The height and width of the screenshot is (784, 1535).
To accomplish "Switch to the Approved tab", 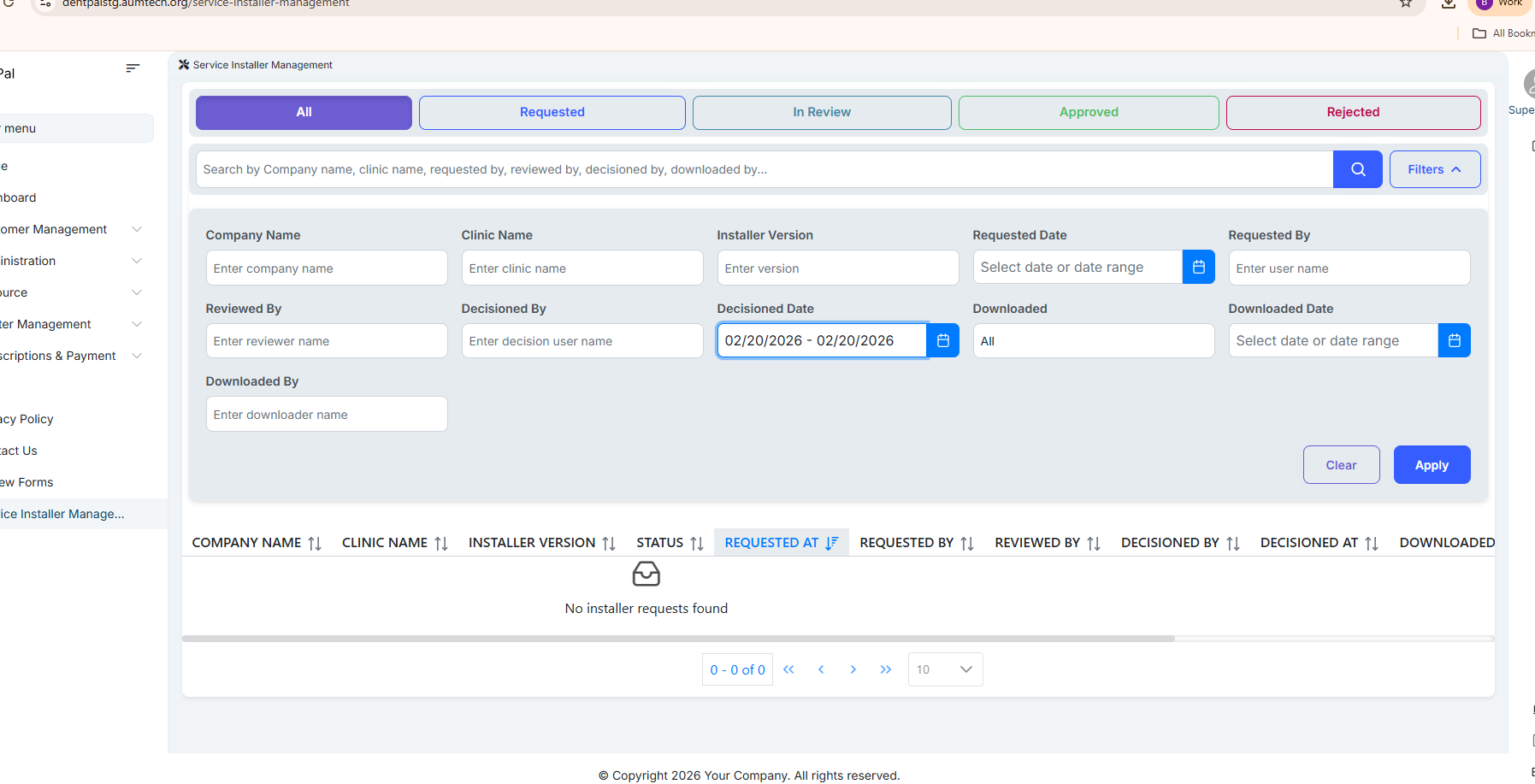I will (1088, 112).
